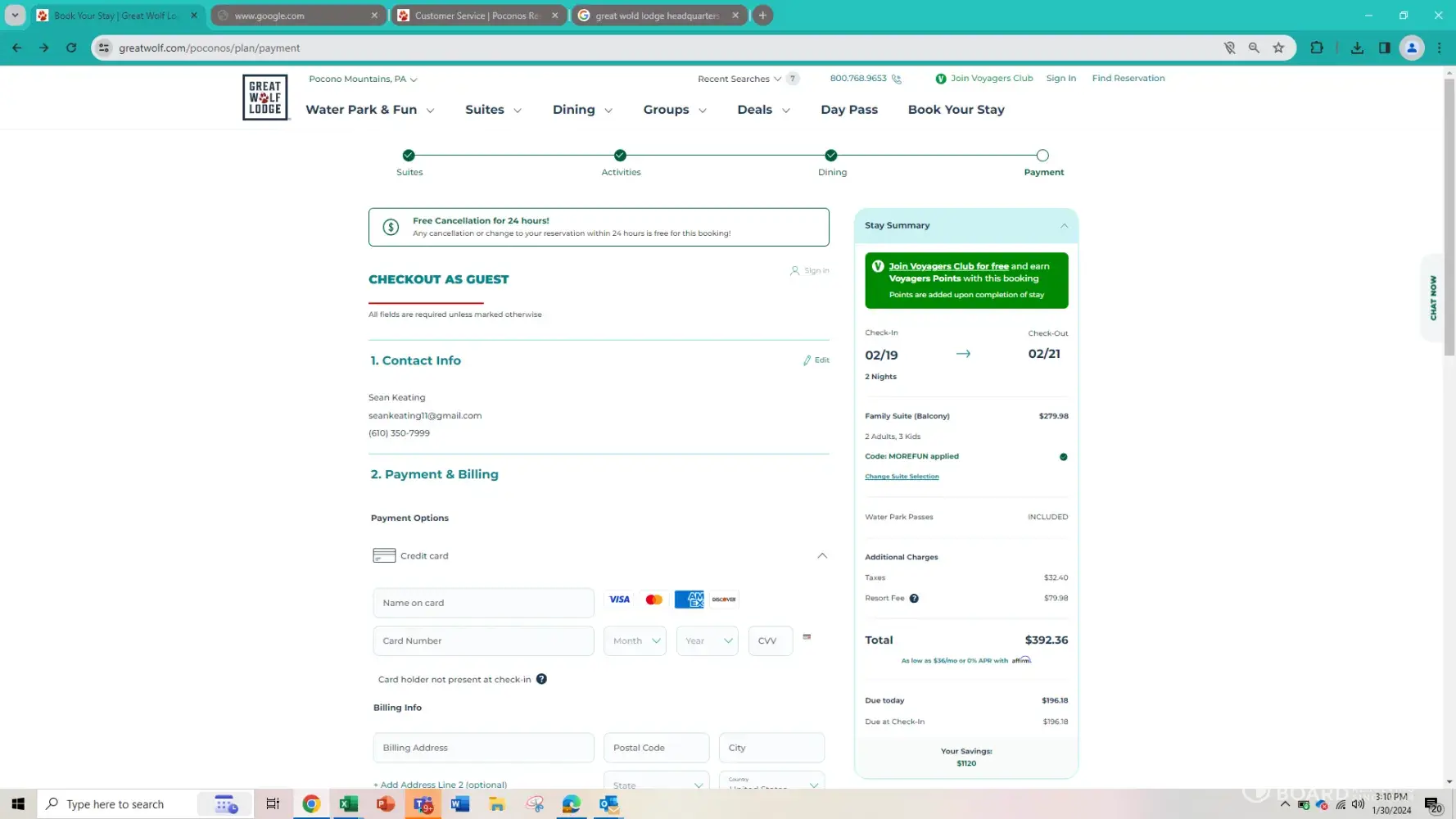Click the CVV card hint icon

(807, 636)
